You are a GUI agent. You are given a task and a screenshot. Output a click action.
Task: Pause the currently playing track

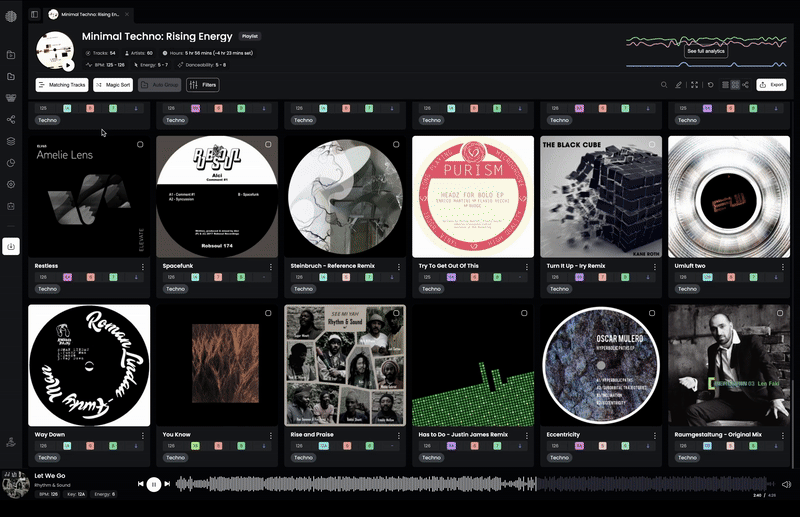coord(154,484)
